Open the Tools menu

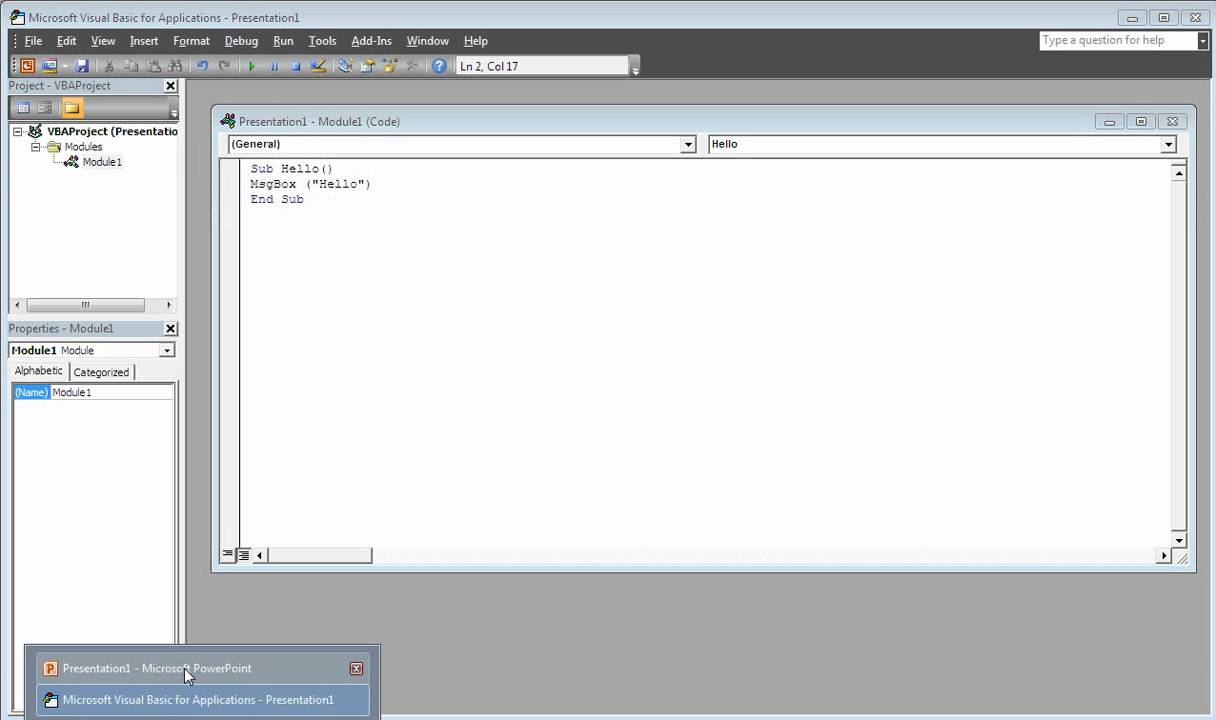tap(322, 41)
